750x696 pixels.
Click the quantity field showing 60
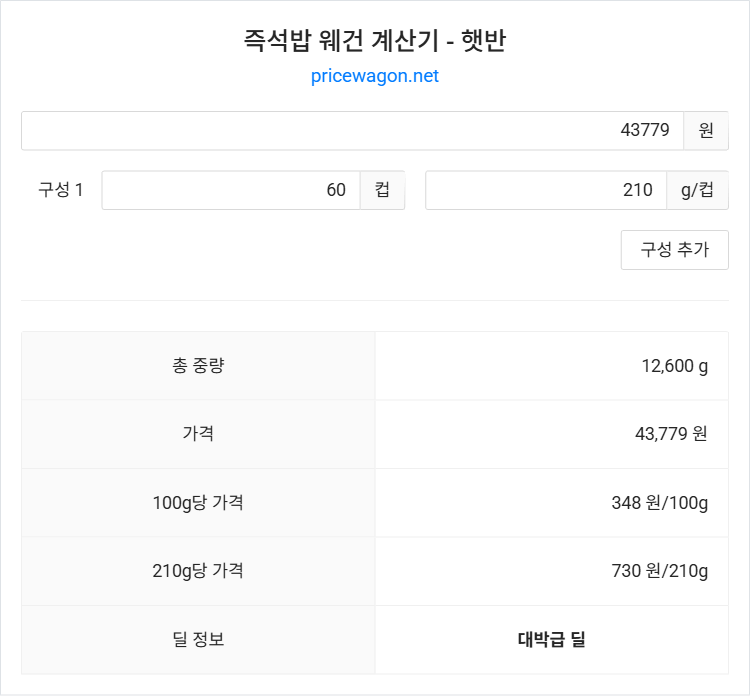[231, 190]
